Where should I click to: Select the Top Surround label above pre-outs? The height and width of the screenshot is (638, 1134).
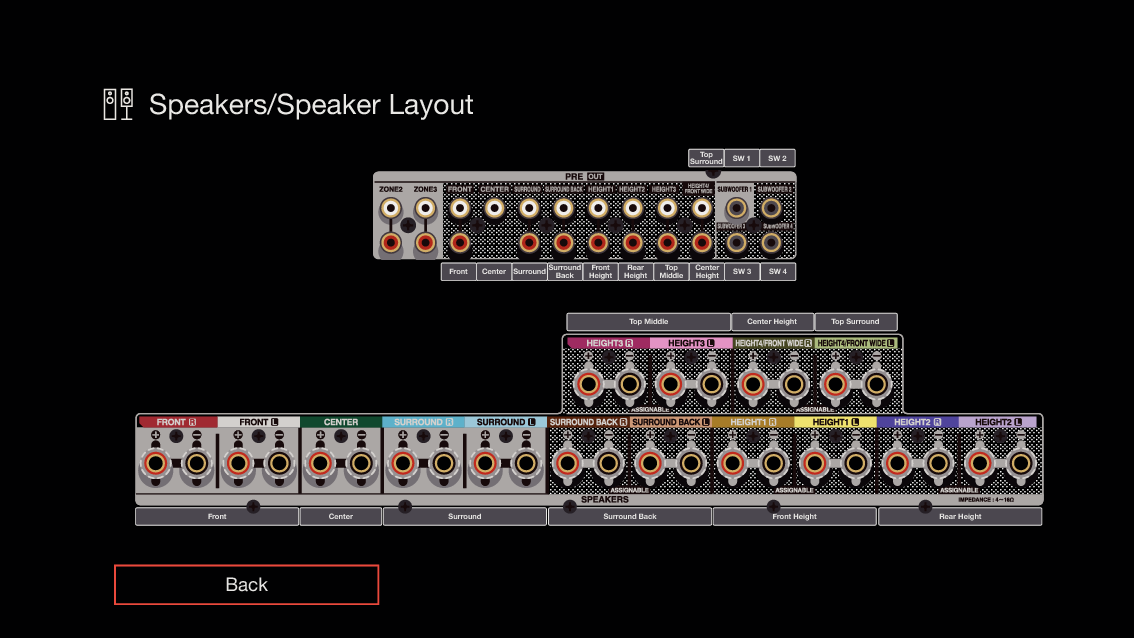pos(705,158)
